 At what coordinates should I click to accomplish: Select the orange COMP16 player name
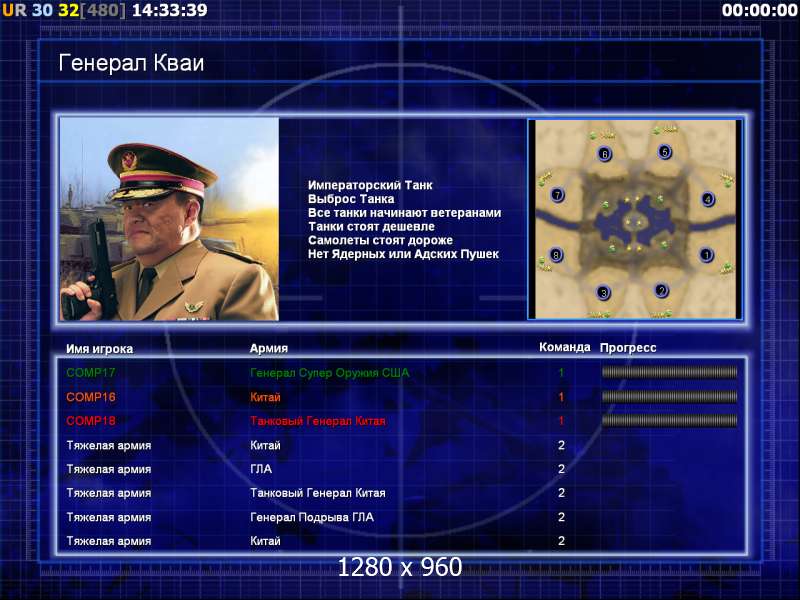[x=91, y=397]
